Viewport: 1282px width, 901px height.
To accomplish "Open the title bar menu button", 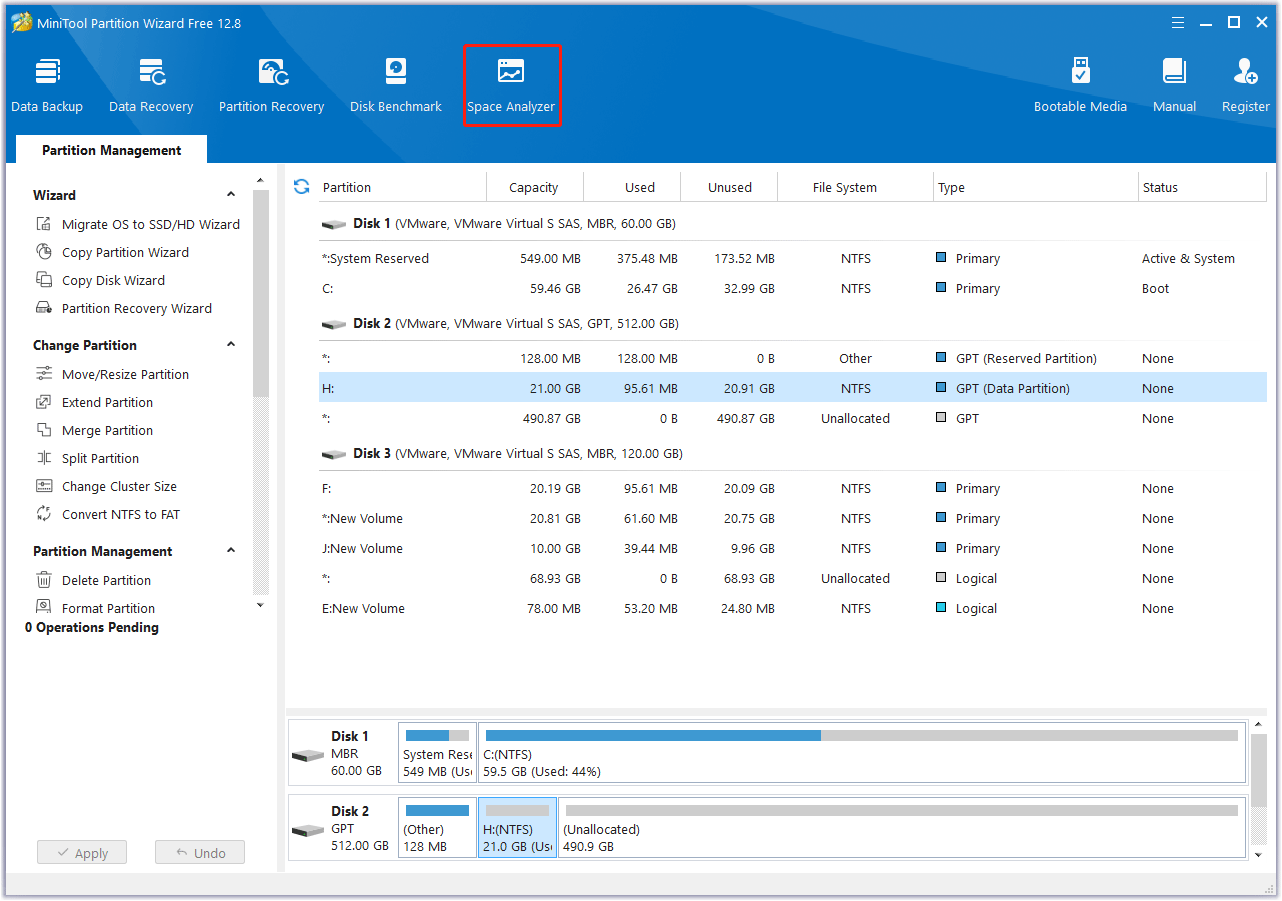I will (x=1176, y=22).
